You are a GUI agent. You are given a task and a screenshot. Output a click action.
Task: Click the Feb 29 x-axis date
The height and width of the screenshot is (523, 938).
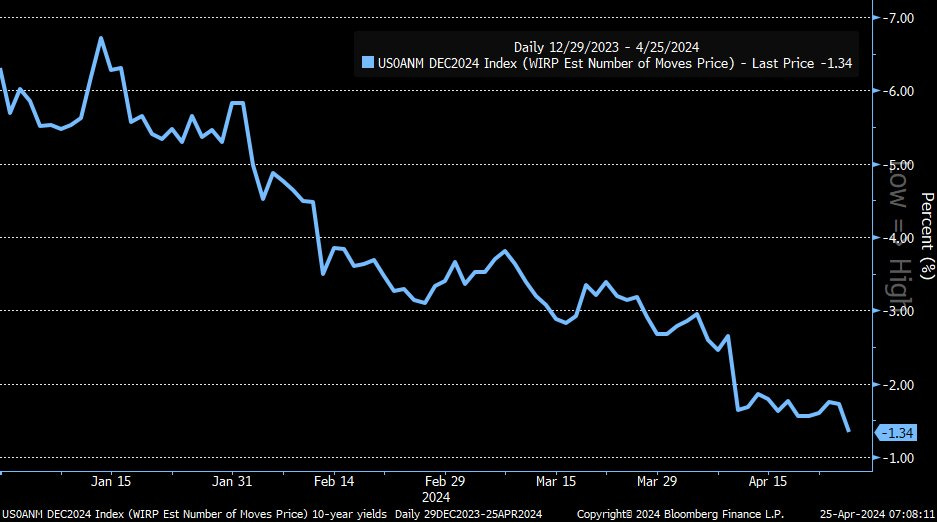coord(444,480)
